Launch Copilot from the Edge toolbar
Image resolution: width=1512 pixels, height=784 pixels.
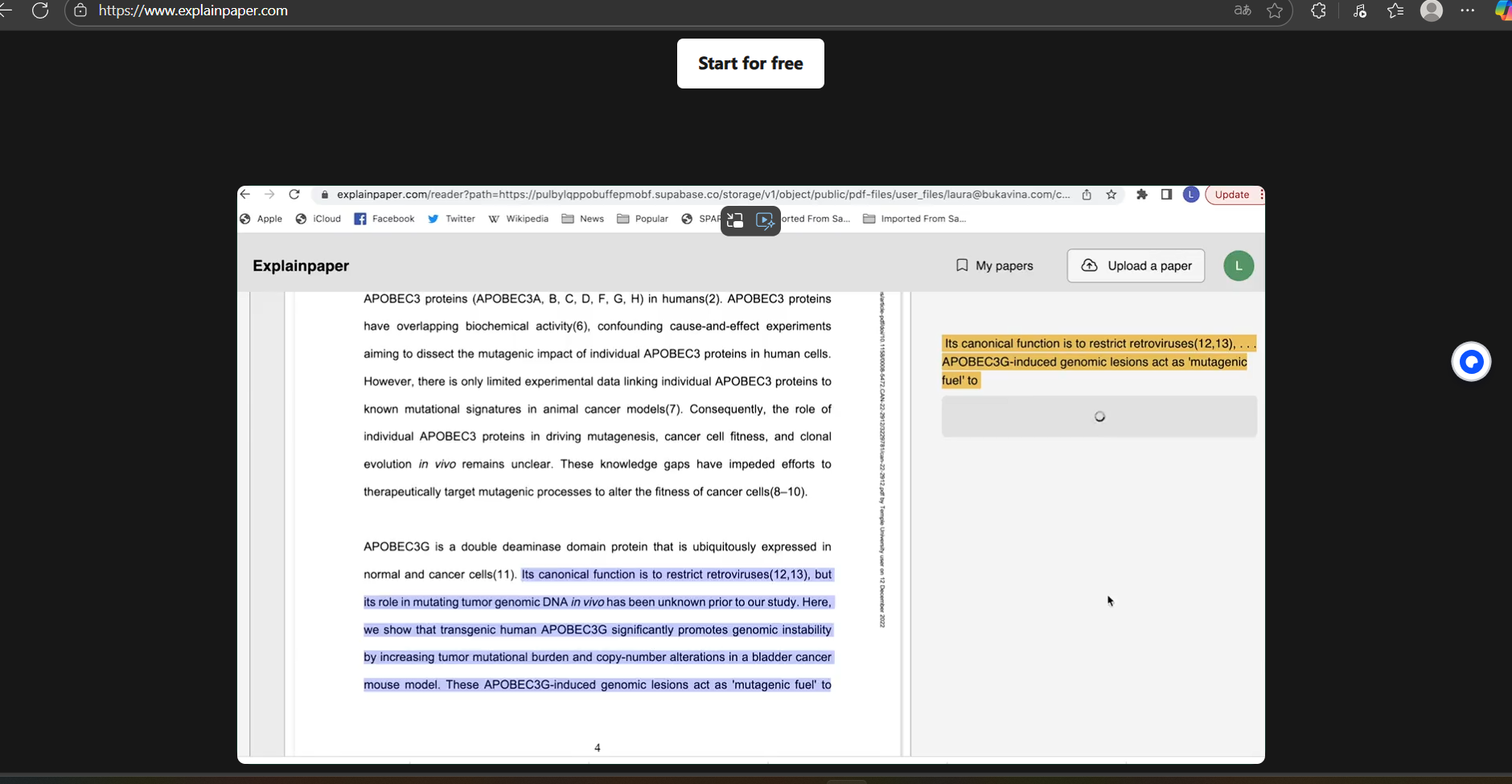1502,10
